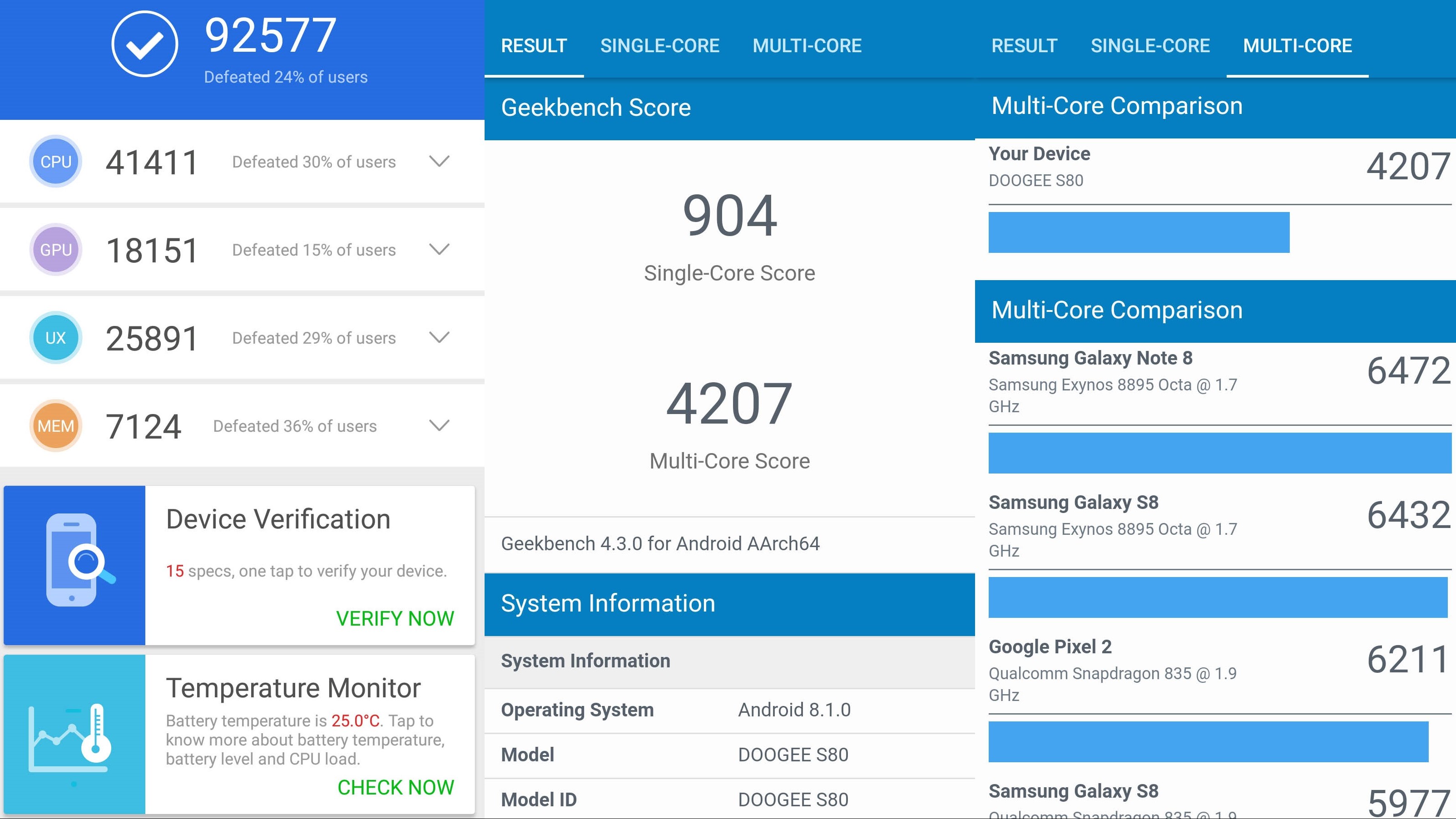
Task: Expand the GPU score details chevron
Action: [439, 250]
